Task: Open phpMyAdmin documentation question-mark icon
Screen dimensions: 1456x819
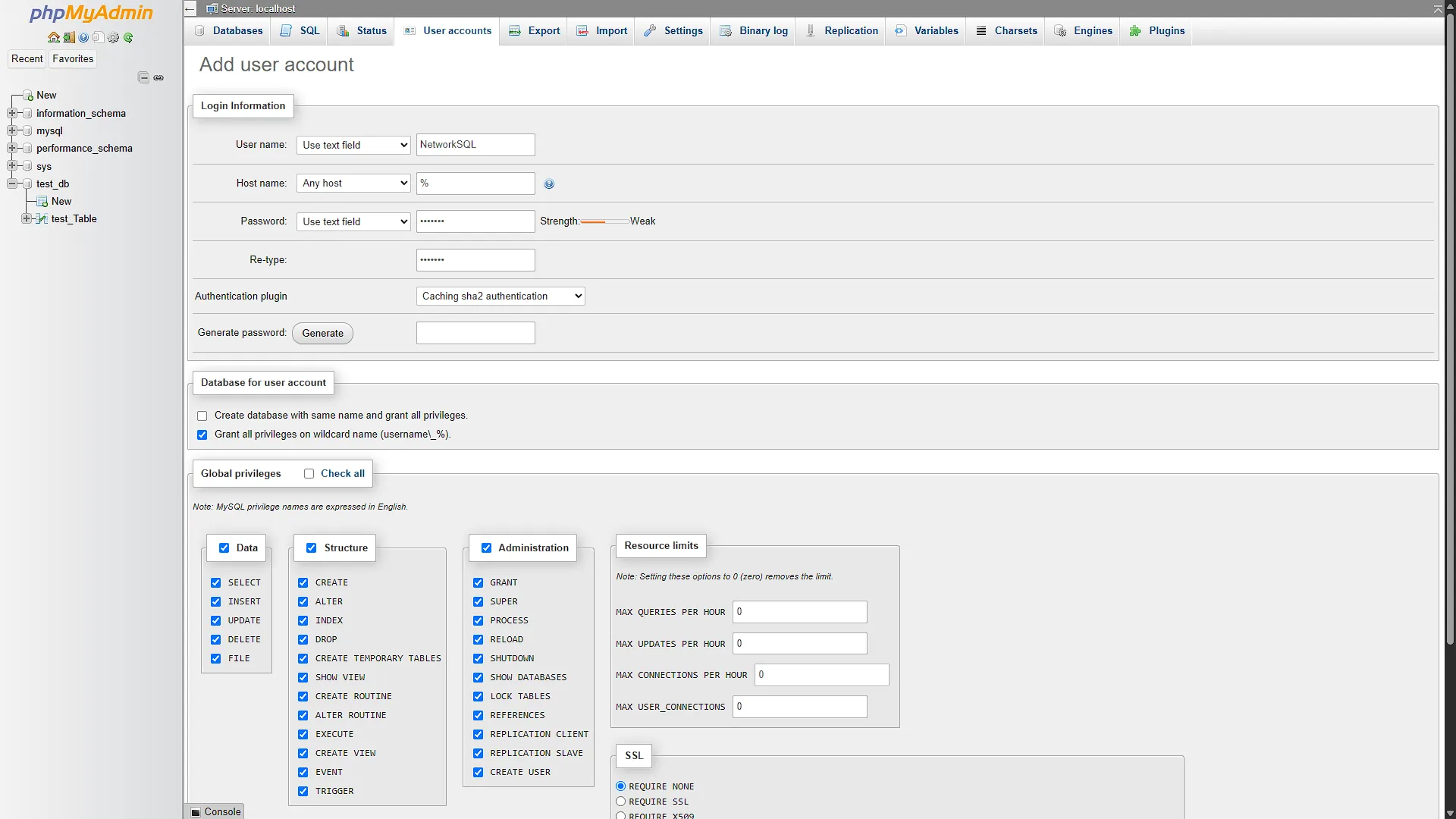Action: (x=83, y=38)
